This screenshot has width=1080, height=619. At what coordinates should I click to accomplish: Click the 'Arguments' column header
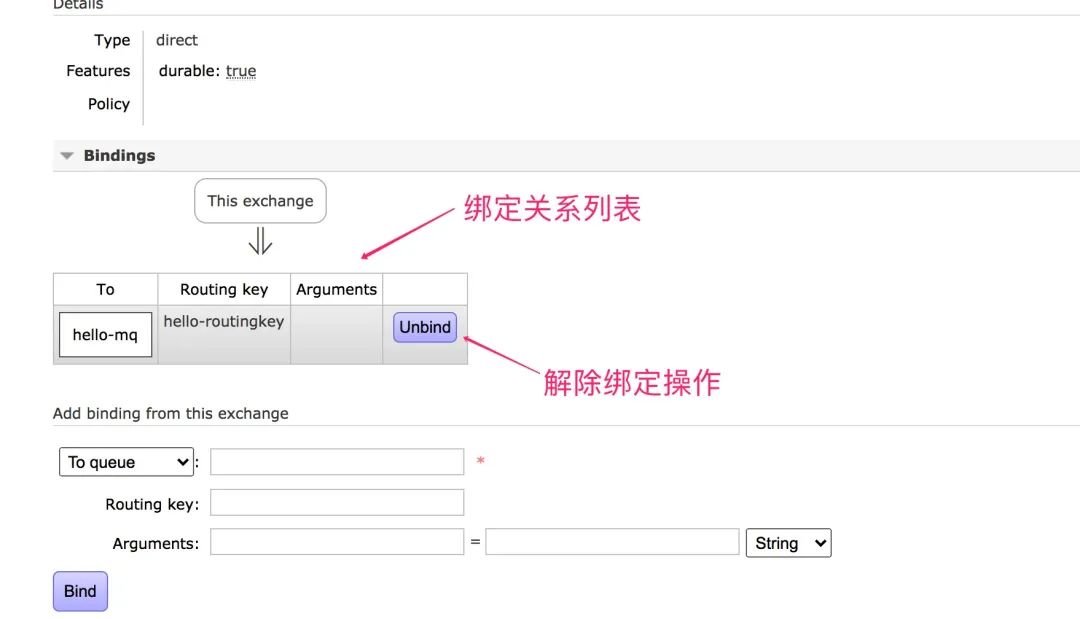point(336,289)
